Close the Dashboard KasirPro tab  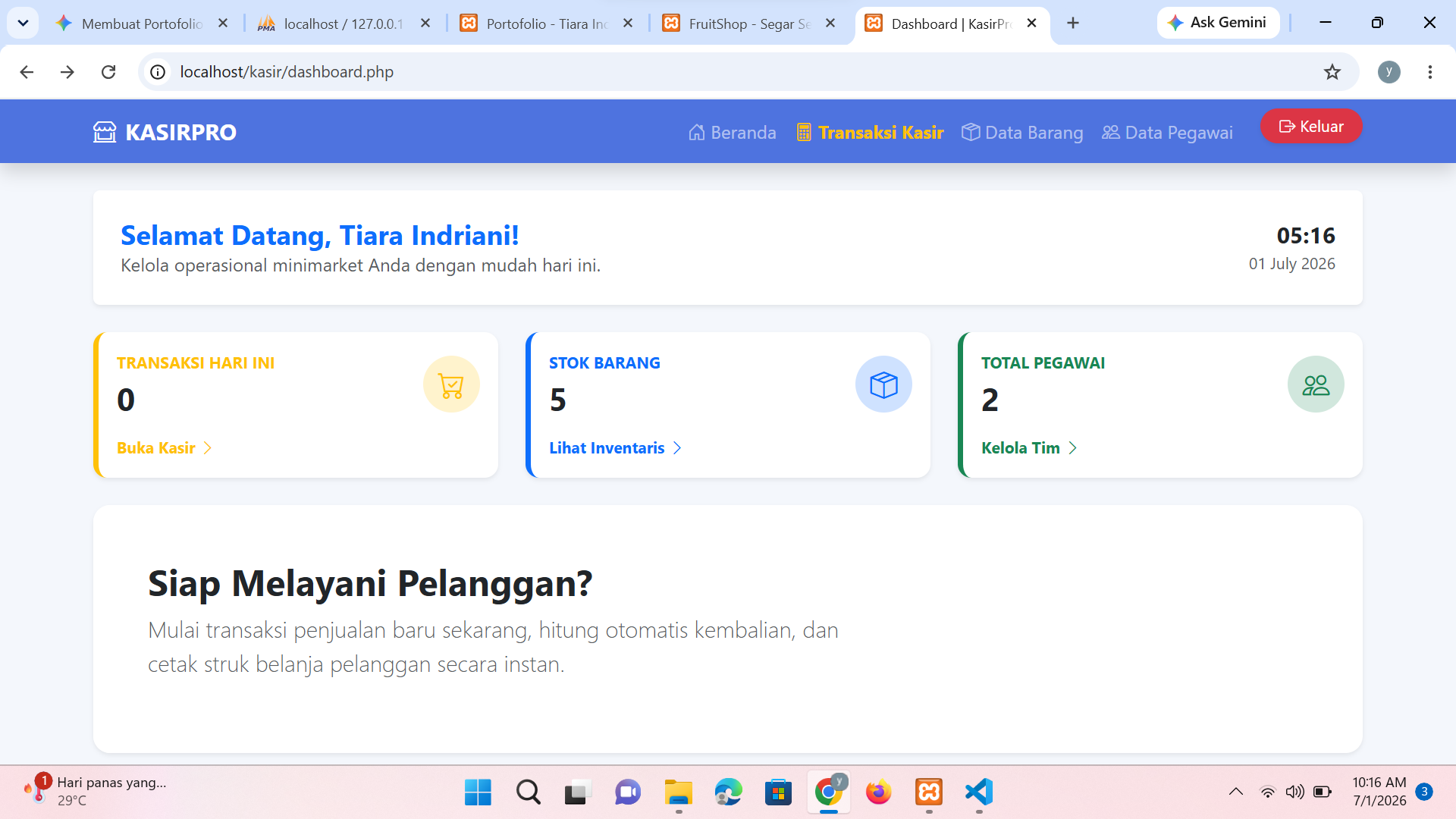tap(1031, 24)
